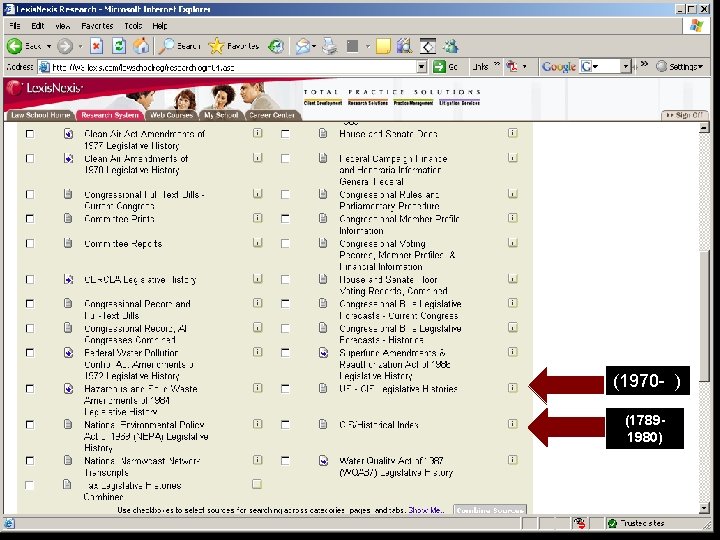The height and width of the screenshot is (540, 720).
Task: Click the Print icon in toolbar
Action: click(x=330, y=46)
